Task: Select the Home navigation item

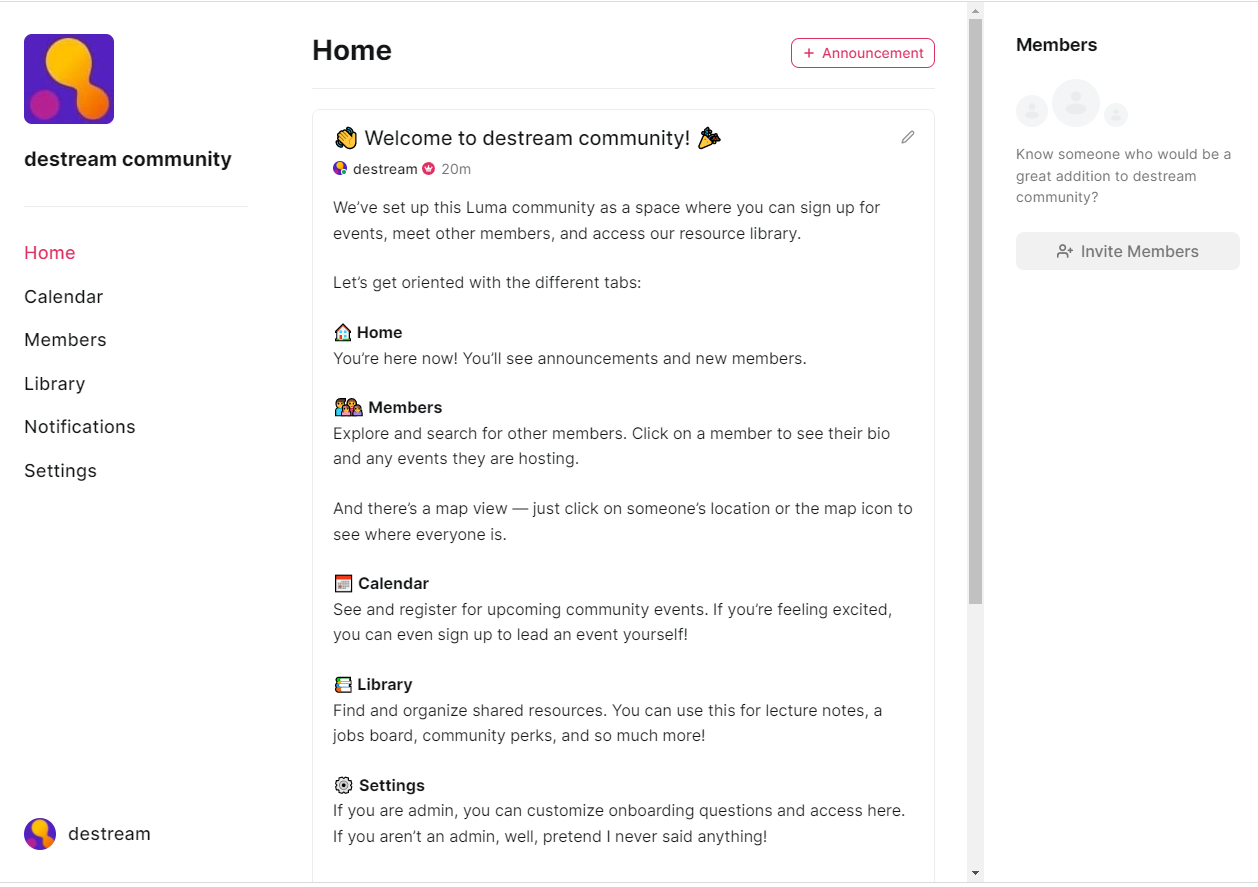Action: (50, 253)
